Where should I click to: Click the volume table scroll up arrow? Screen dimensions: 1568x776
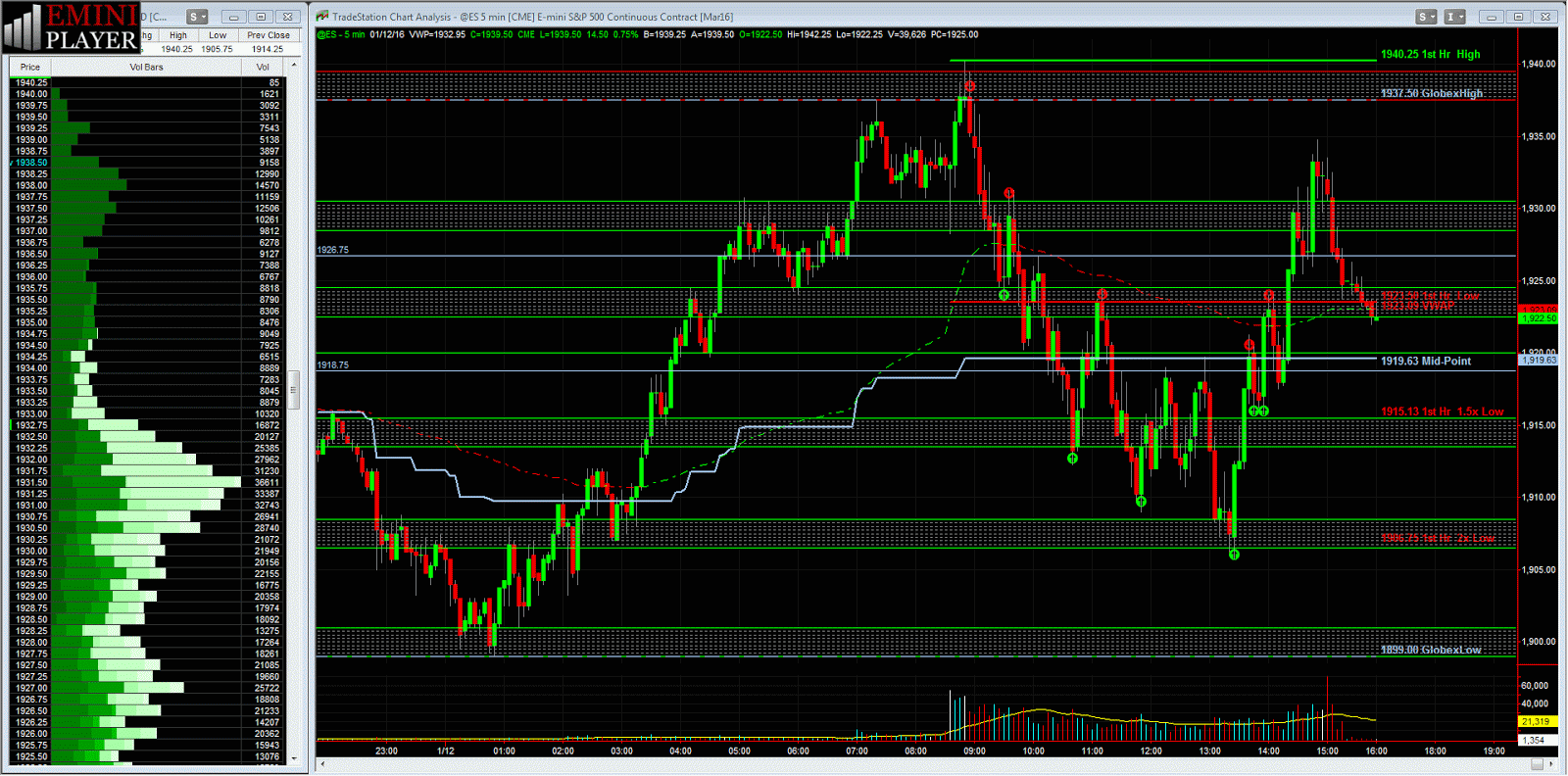click(x=293, y=67)
